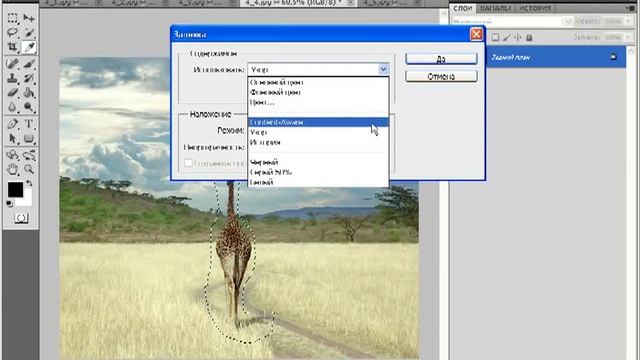Viewport: 640px width, 360px height.
Task: Select the Clone Stamp tool
Action: tap(12, 78)
